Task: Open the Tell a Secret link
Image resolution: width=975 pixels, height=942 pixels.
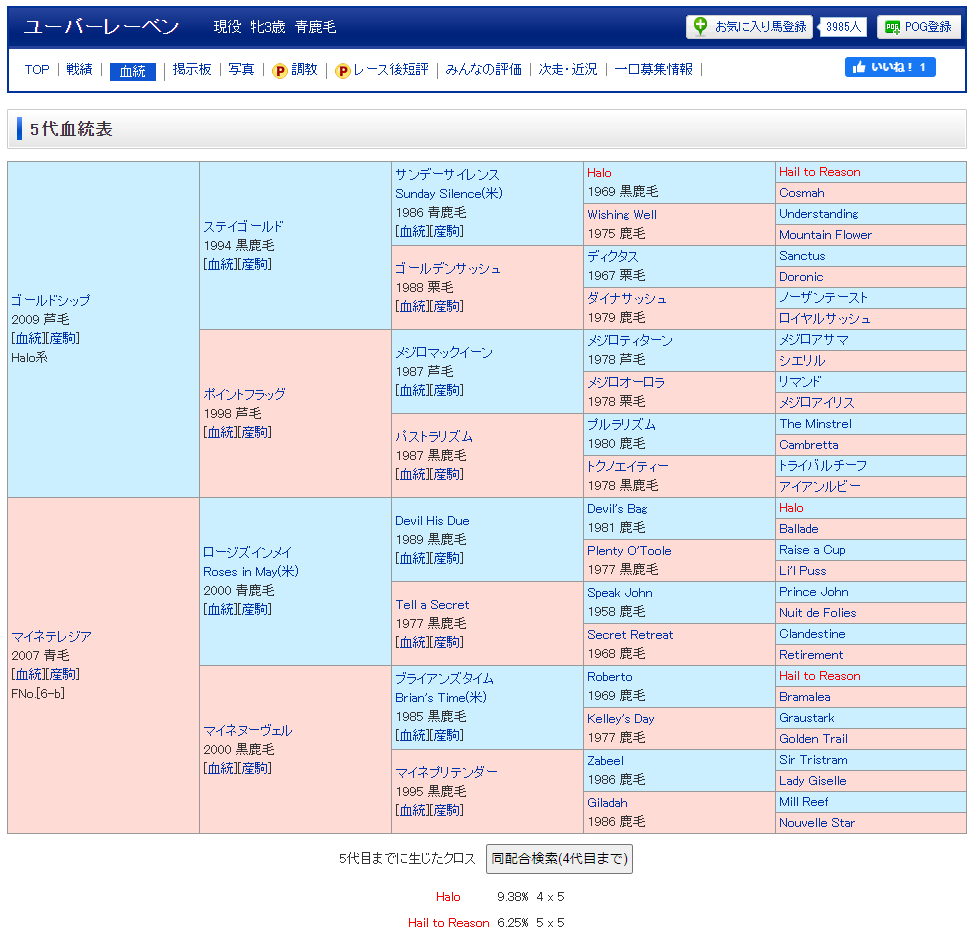Action: click(432, 604)
